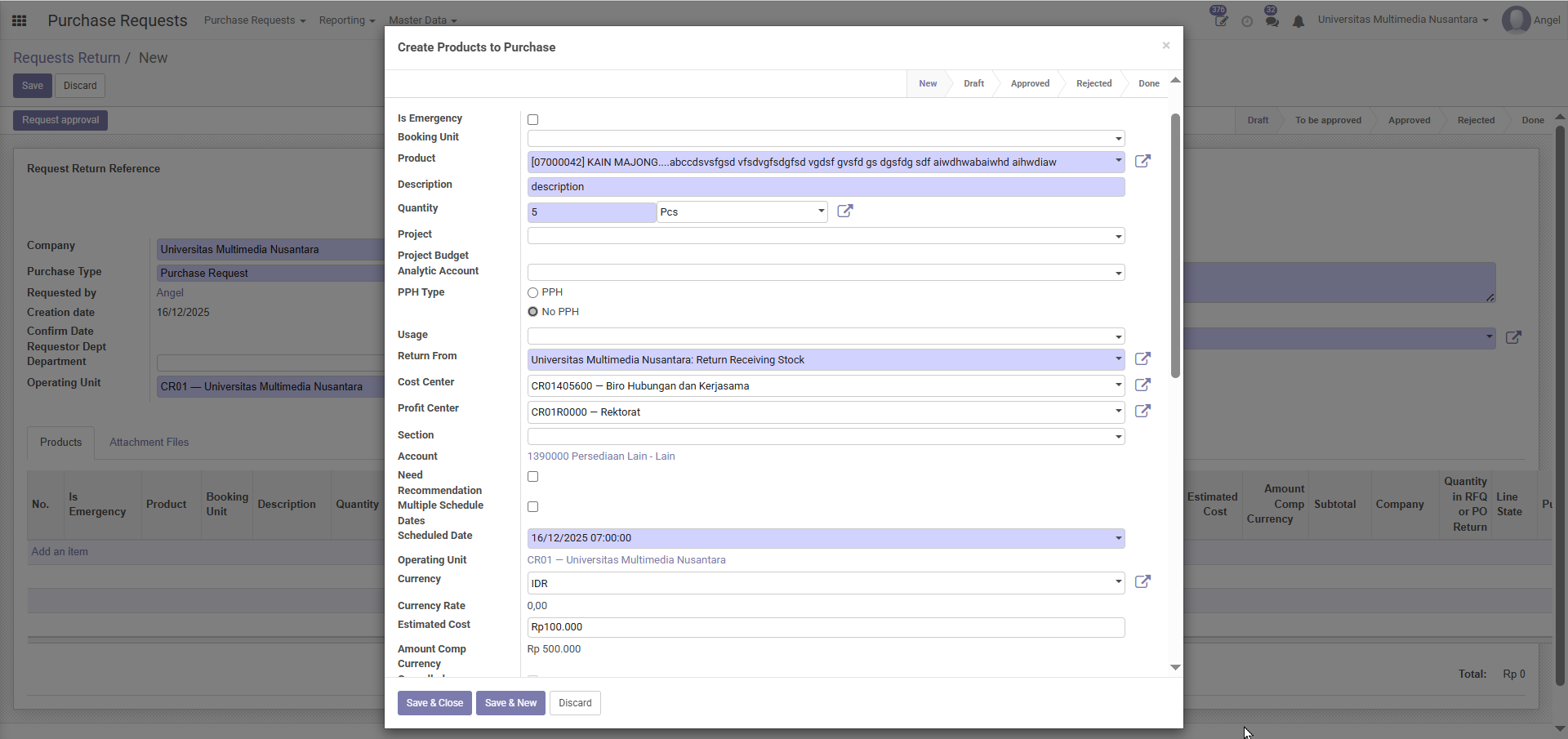Click the Save & Close button

(x=434, y=703)
